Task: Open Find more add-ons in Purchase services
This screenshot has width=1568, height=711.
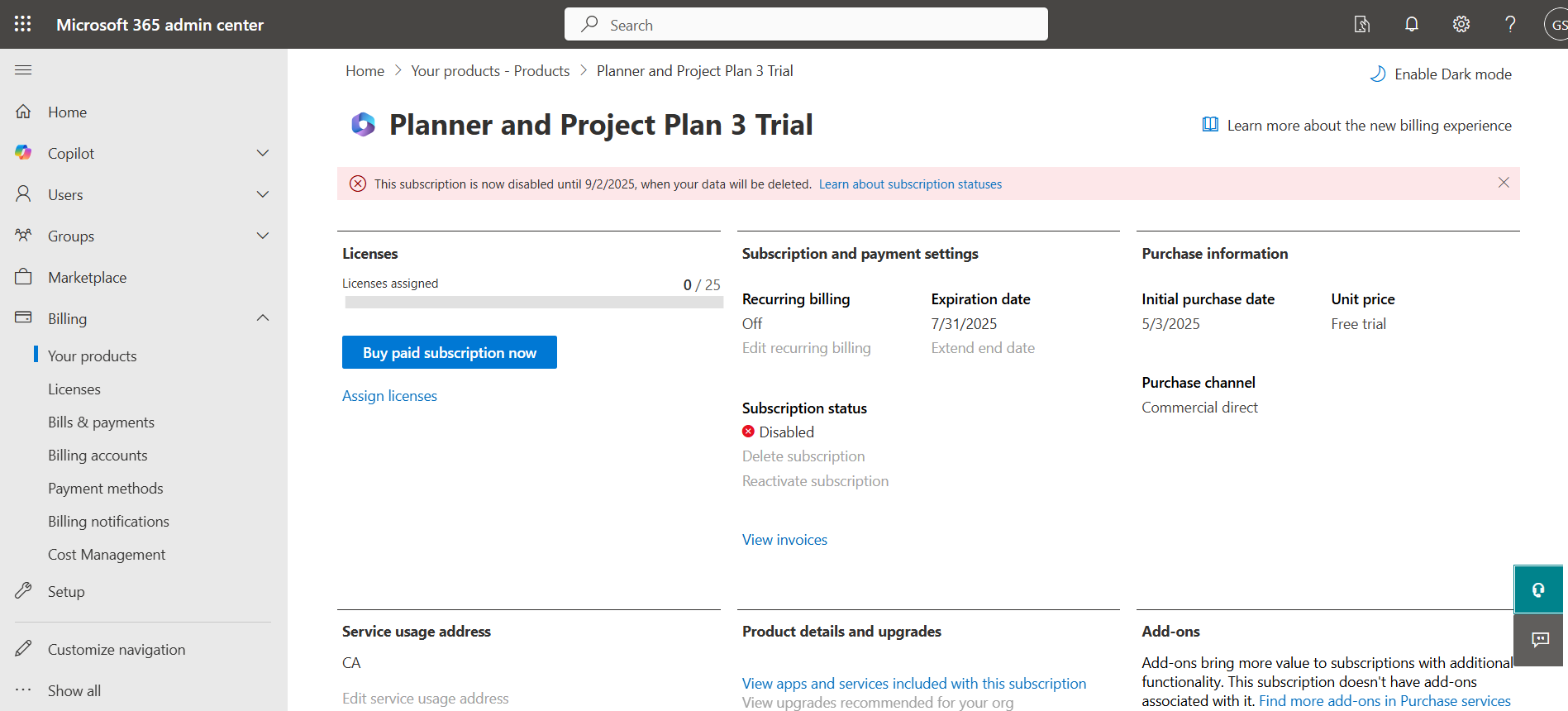Action: [1385, 701]
